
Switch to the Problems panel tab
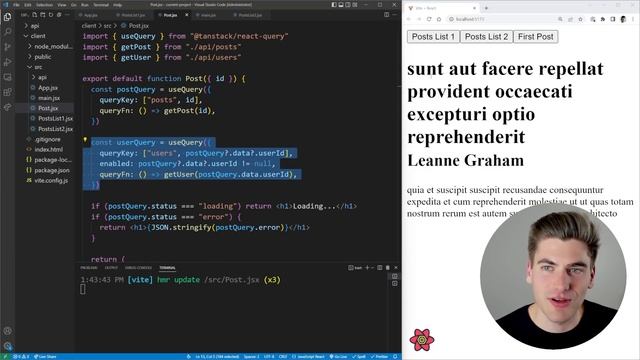pyautogui.click(x=89, y=268)
